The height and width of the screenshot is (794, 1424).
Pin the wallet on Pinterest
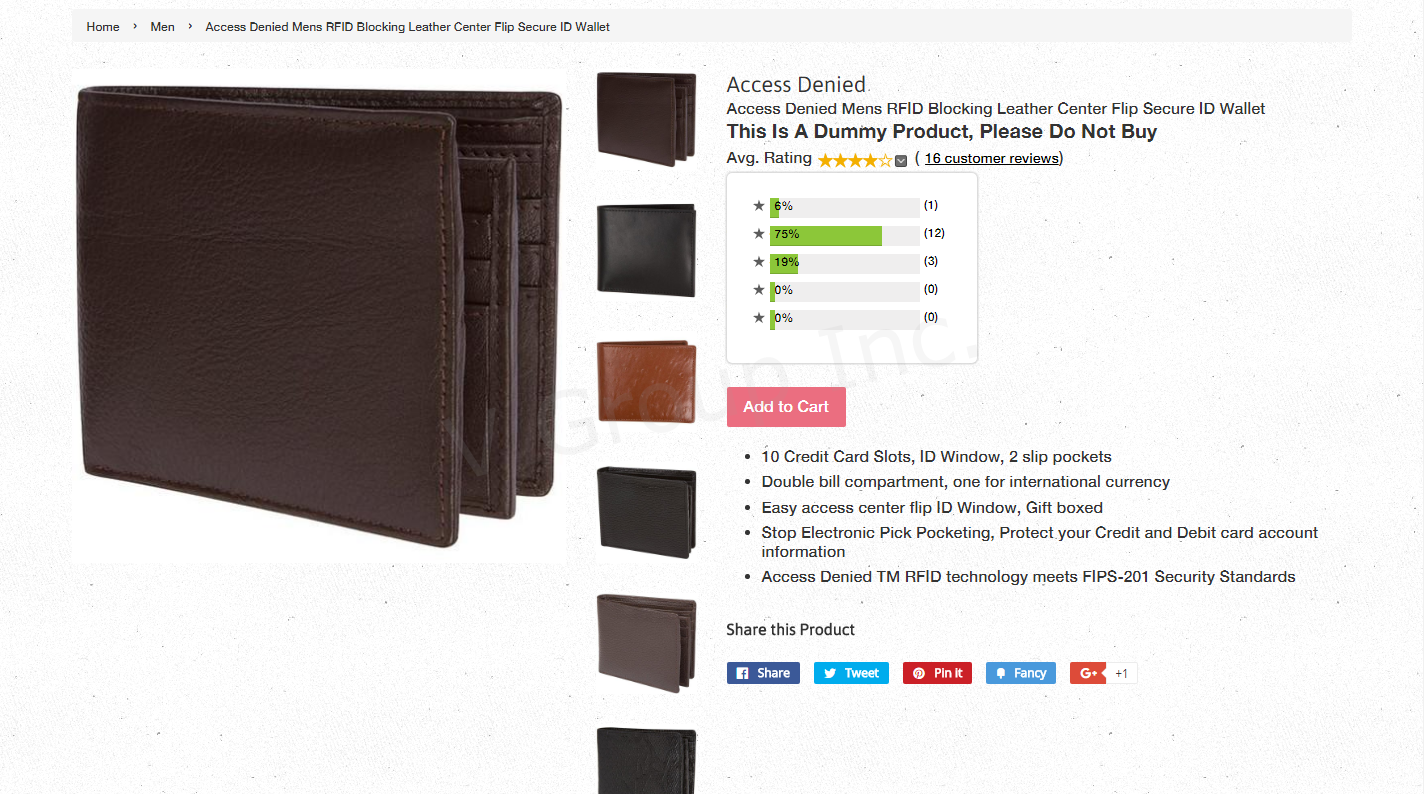click(937, 673)
